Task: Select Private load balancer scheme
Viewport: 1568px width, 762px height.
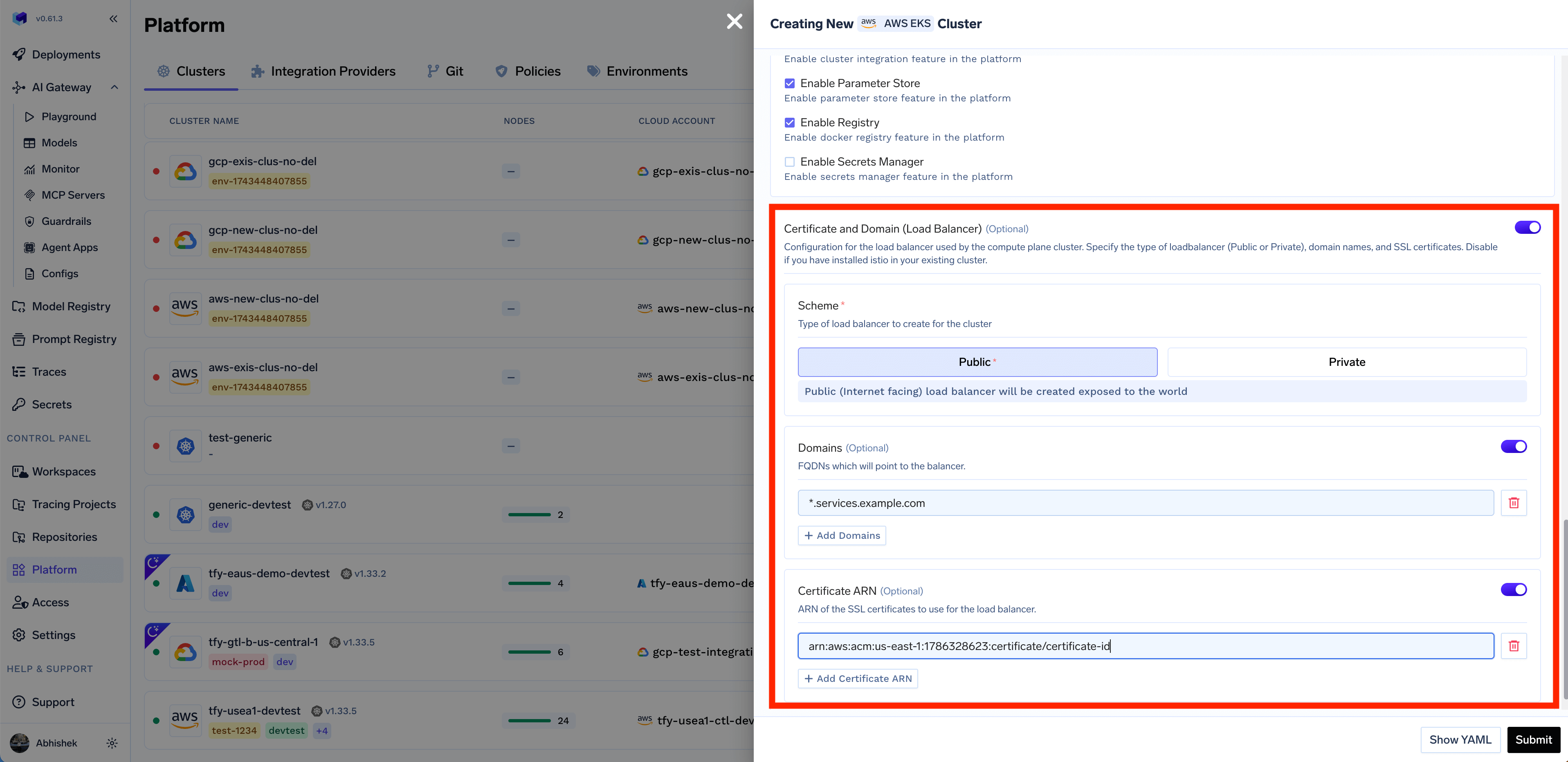Action: pyautogui.click(x=1346, y=362)
